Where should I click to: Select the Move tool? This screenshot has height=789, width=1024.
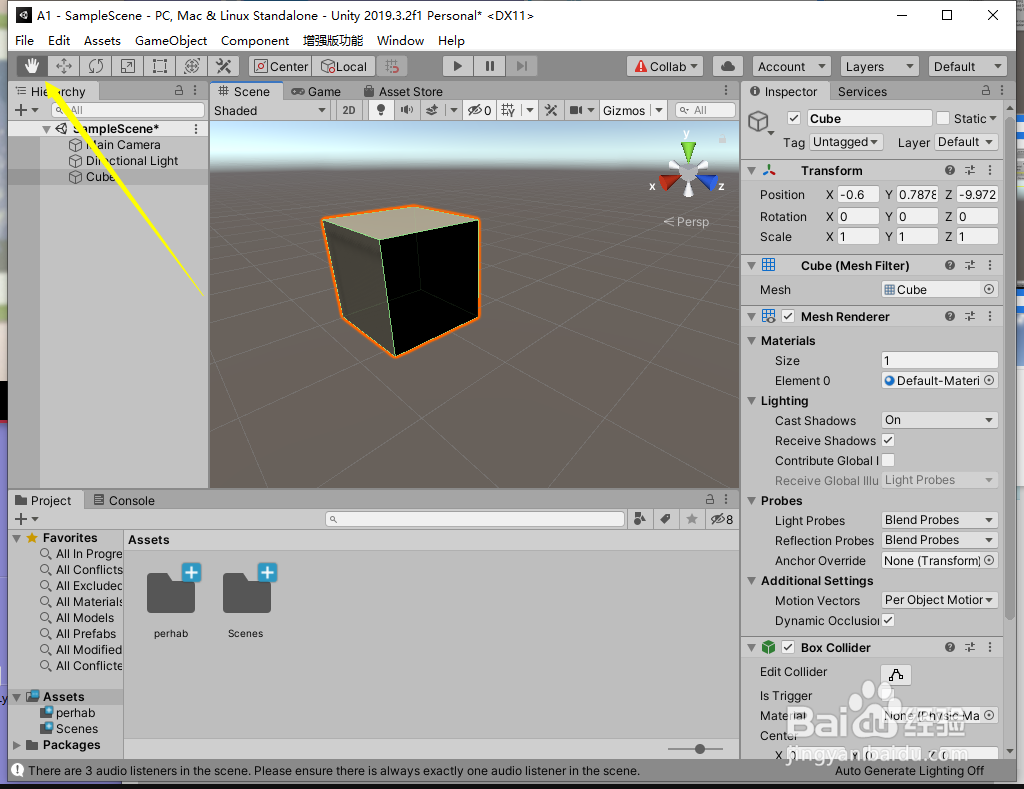[63, 66]
